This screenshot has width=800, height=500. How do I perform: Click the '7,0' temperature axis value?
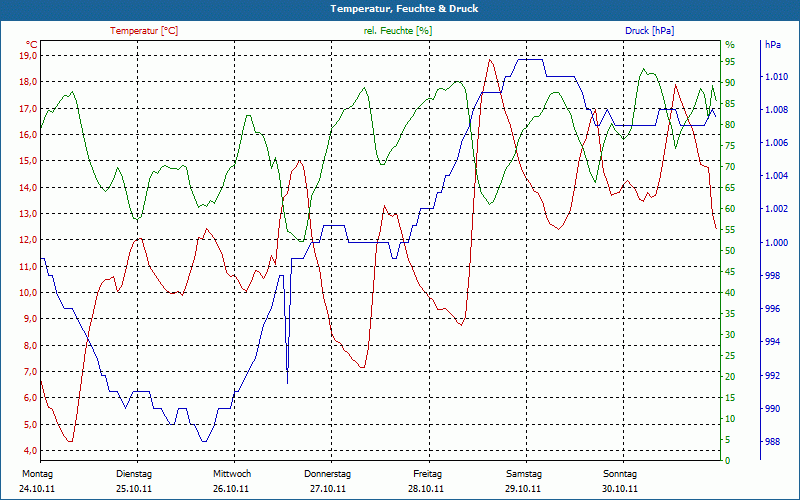[30, 371]
